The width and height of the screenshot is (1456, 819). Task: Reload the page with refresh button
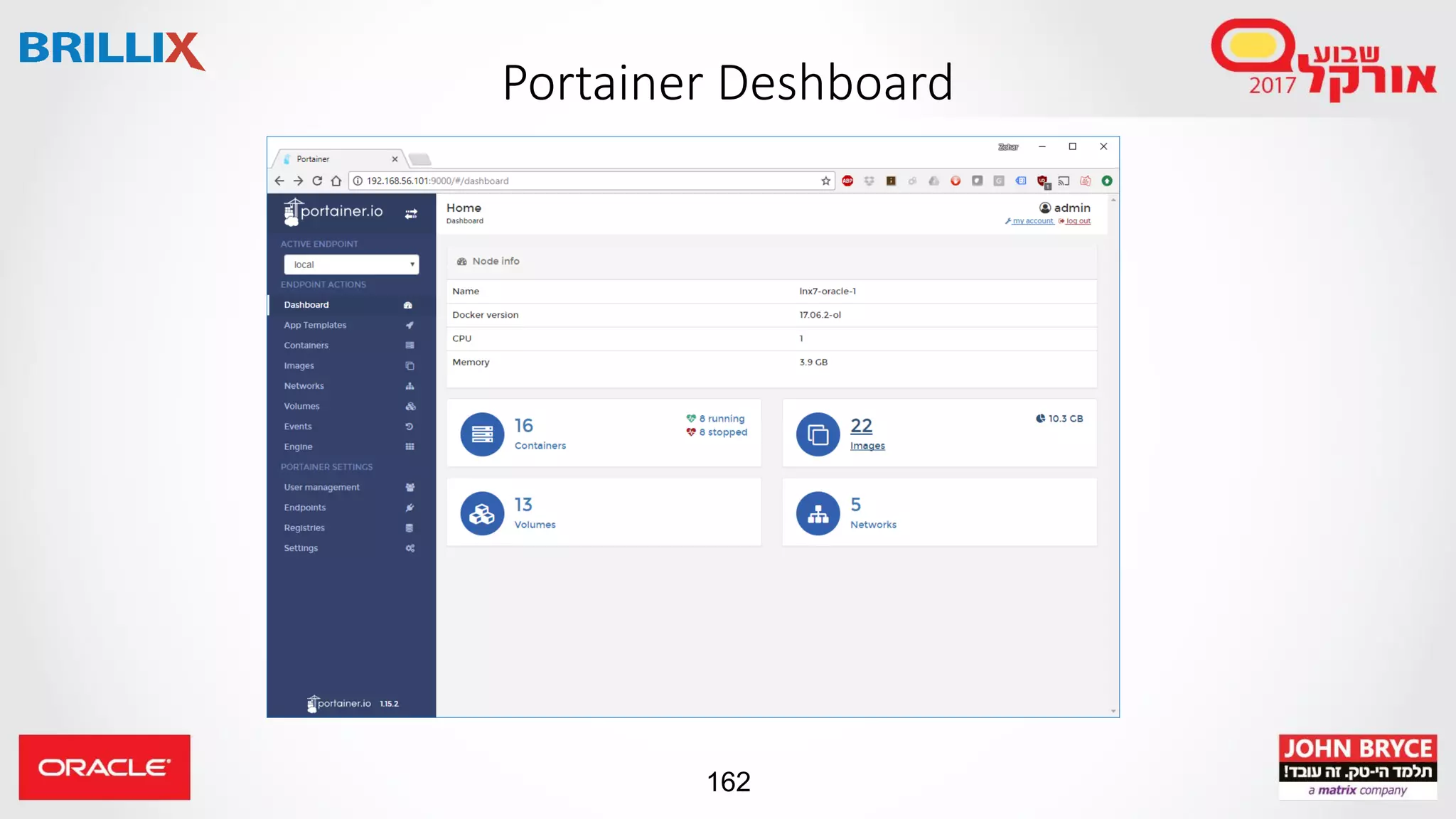point(317,181)
